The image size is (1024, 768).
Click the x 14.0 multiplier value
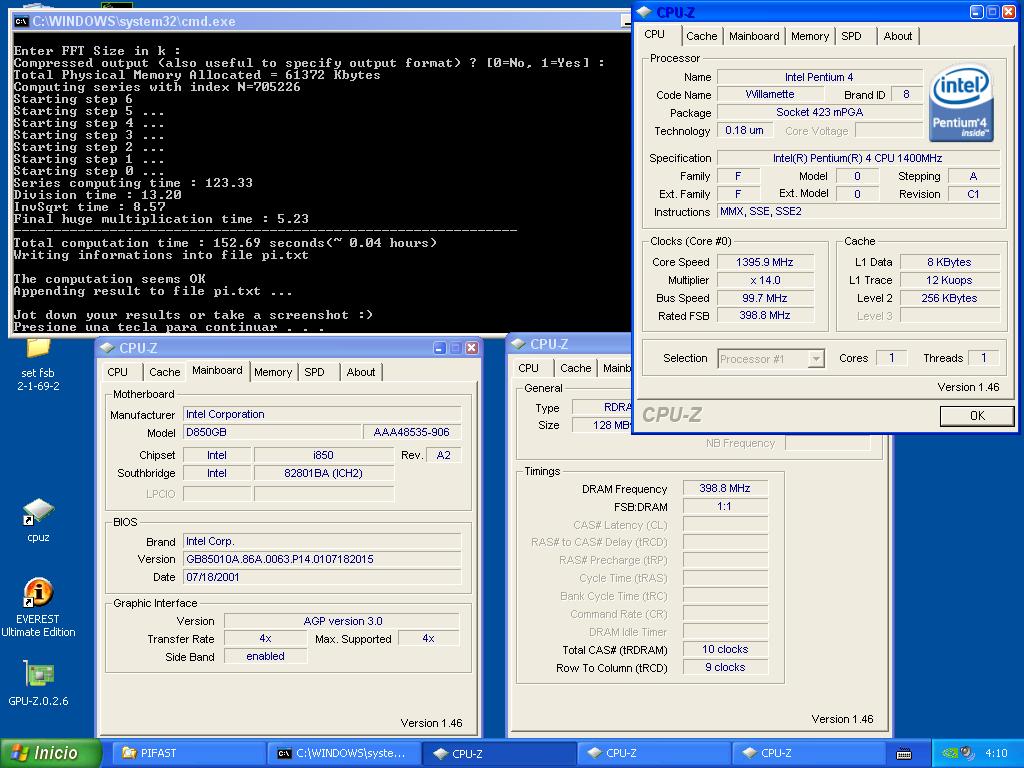[x=765, y=280]
